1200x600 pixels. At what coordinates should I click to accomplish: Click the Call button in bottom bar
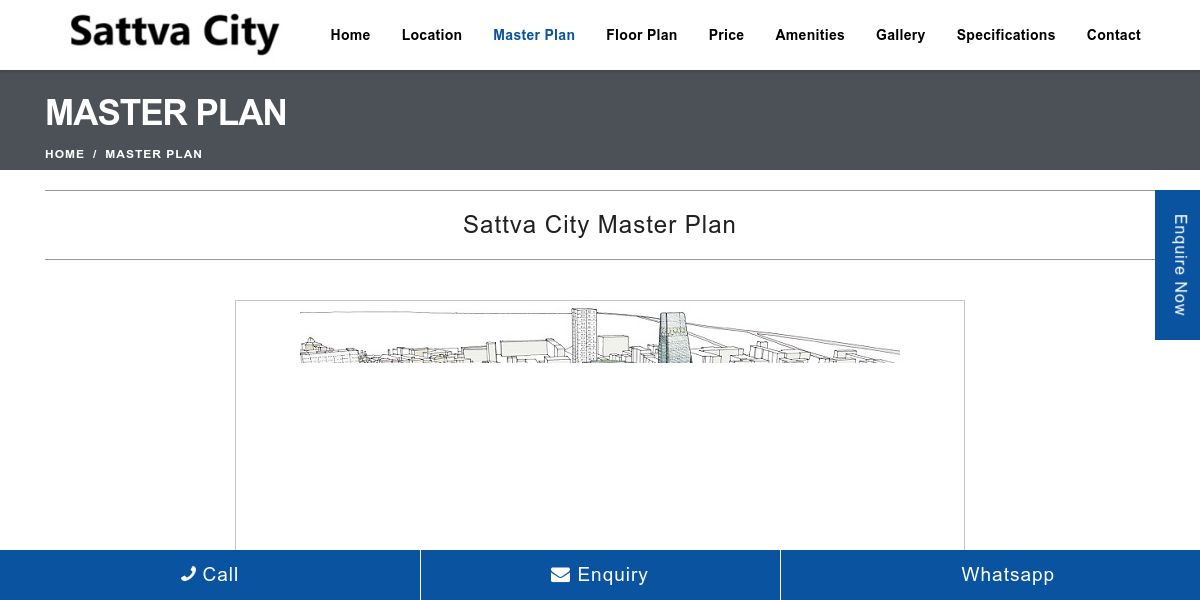[x=210, y=575]
